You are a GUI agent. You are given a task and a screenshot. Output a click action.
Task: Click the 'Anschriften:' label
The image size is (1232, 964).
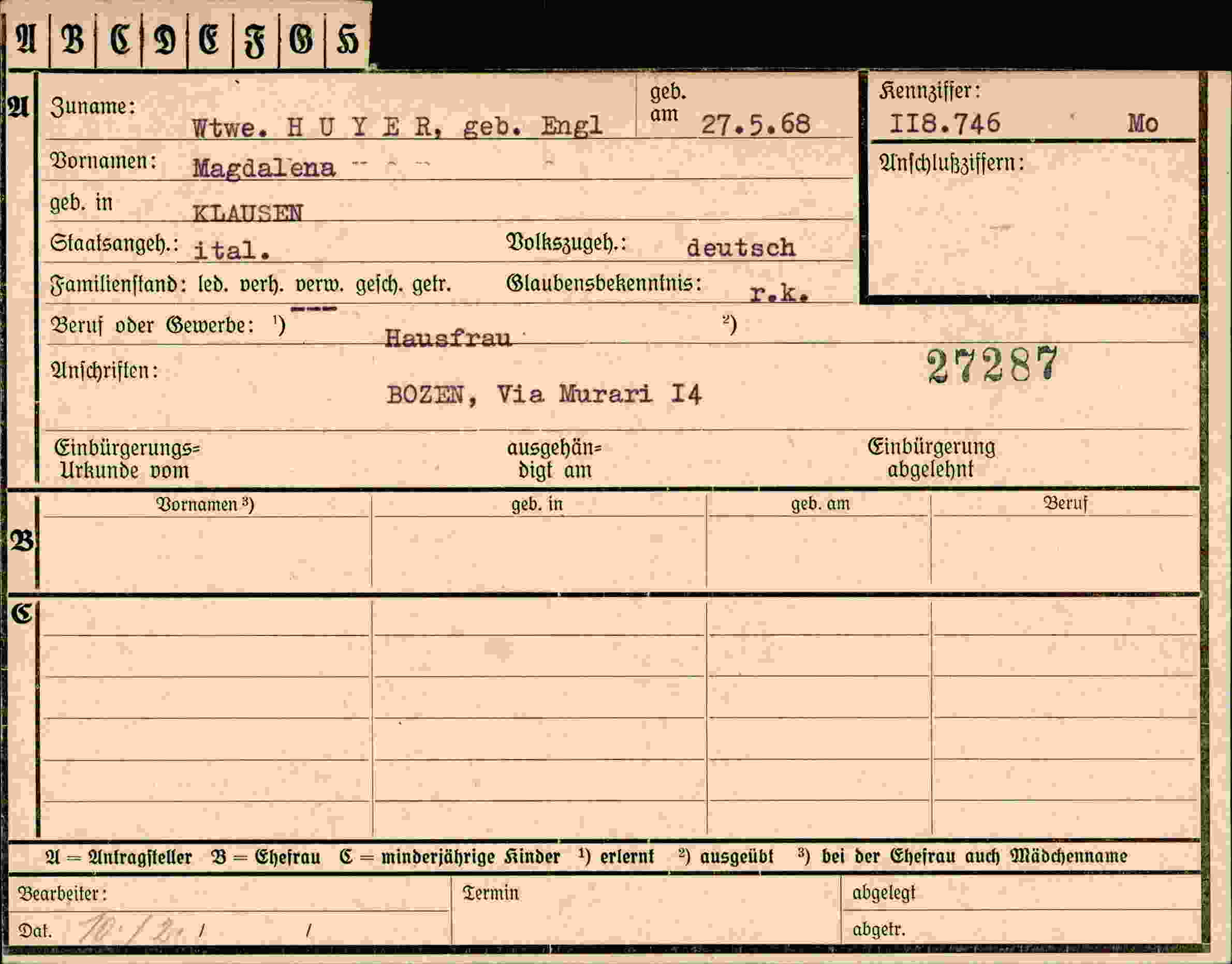click(x=105, y=371)
